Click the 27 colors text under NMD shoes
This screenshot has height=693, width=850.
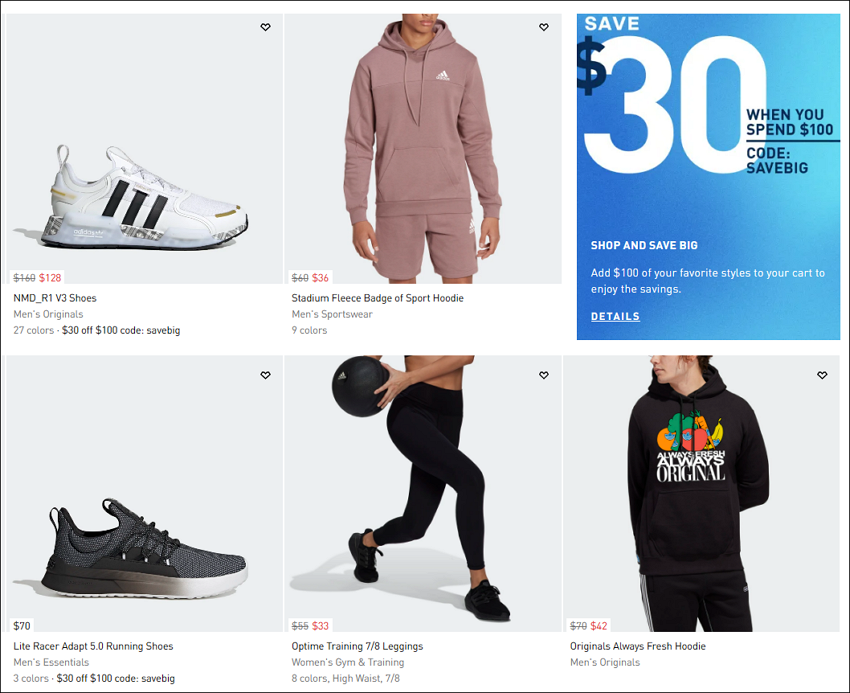[34, 330]
